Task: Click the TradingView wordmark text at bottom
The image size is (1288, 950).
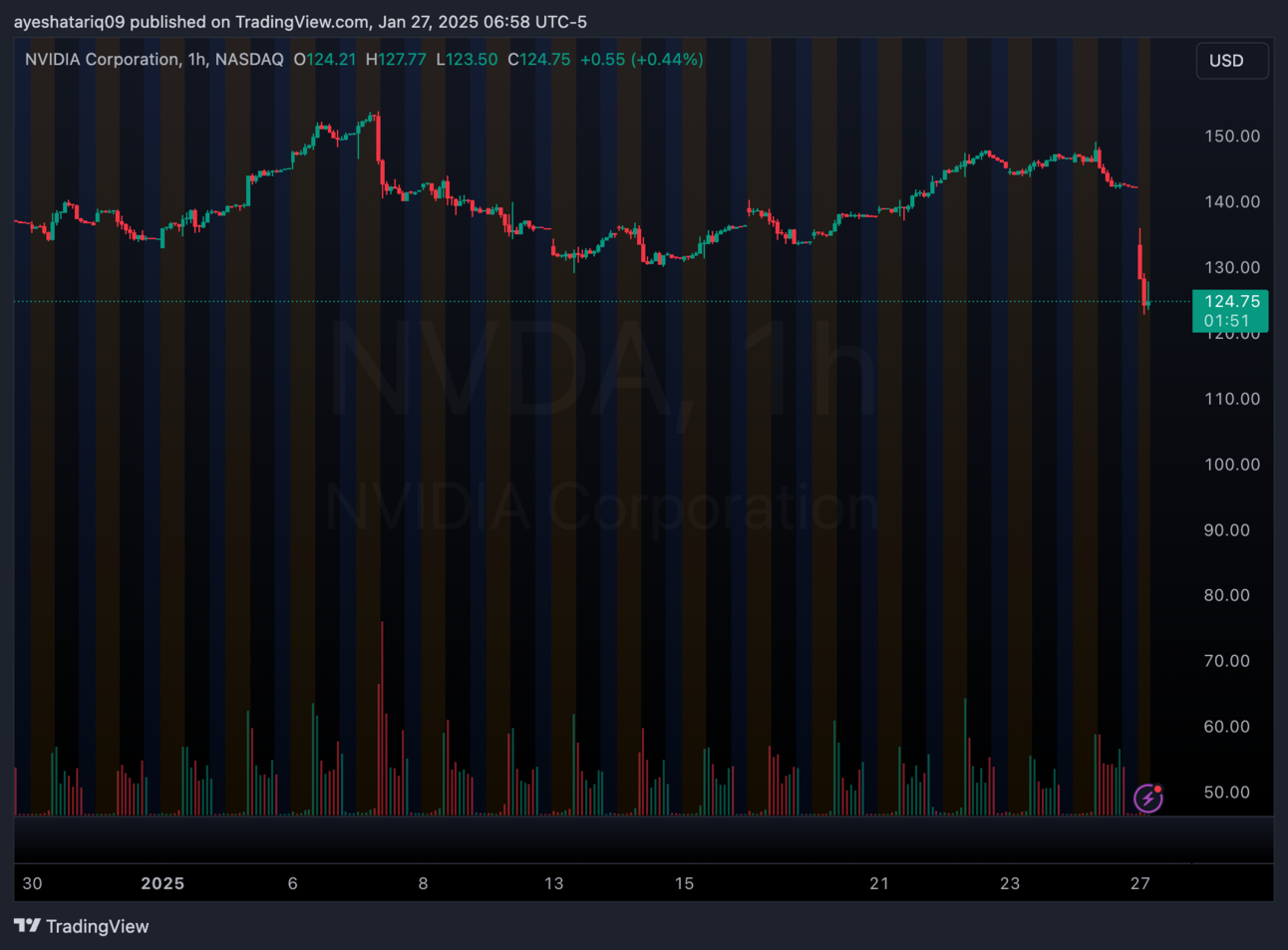Action: [98, 926]
